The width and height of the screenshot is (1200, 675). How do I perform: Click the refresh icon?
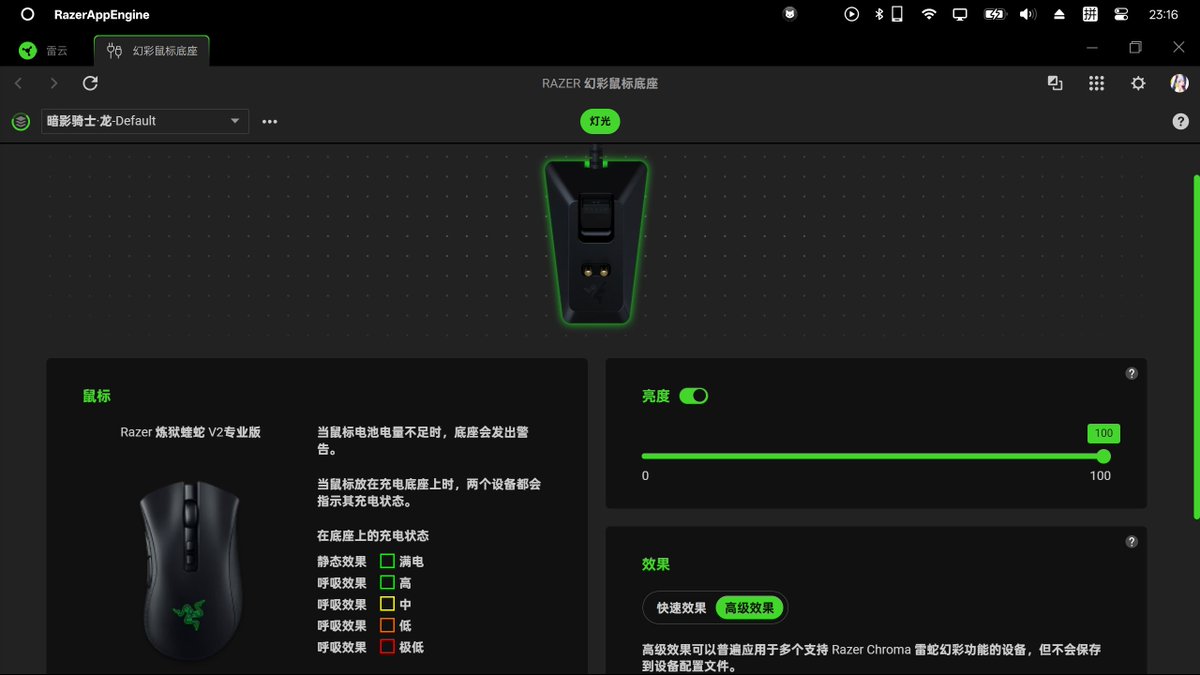90,84
